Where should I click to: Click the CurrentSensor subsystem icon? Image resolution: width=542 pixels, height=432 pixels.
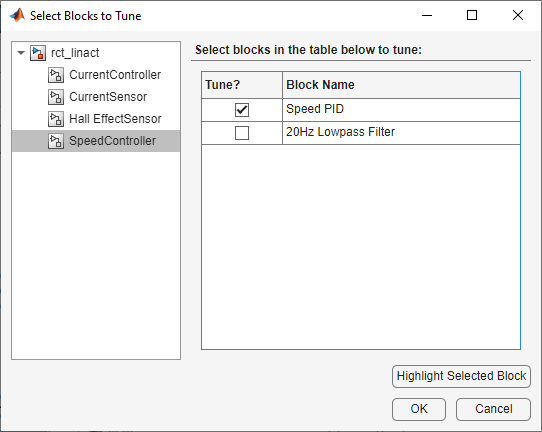click(x=56, y=97)
